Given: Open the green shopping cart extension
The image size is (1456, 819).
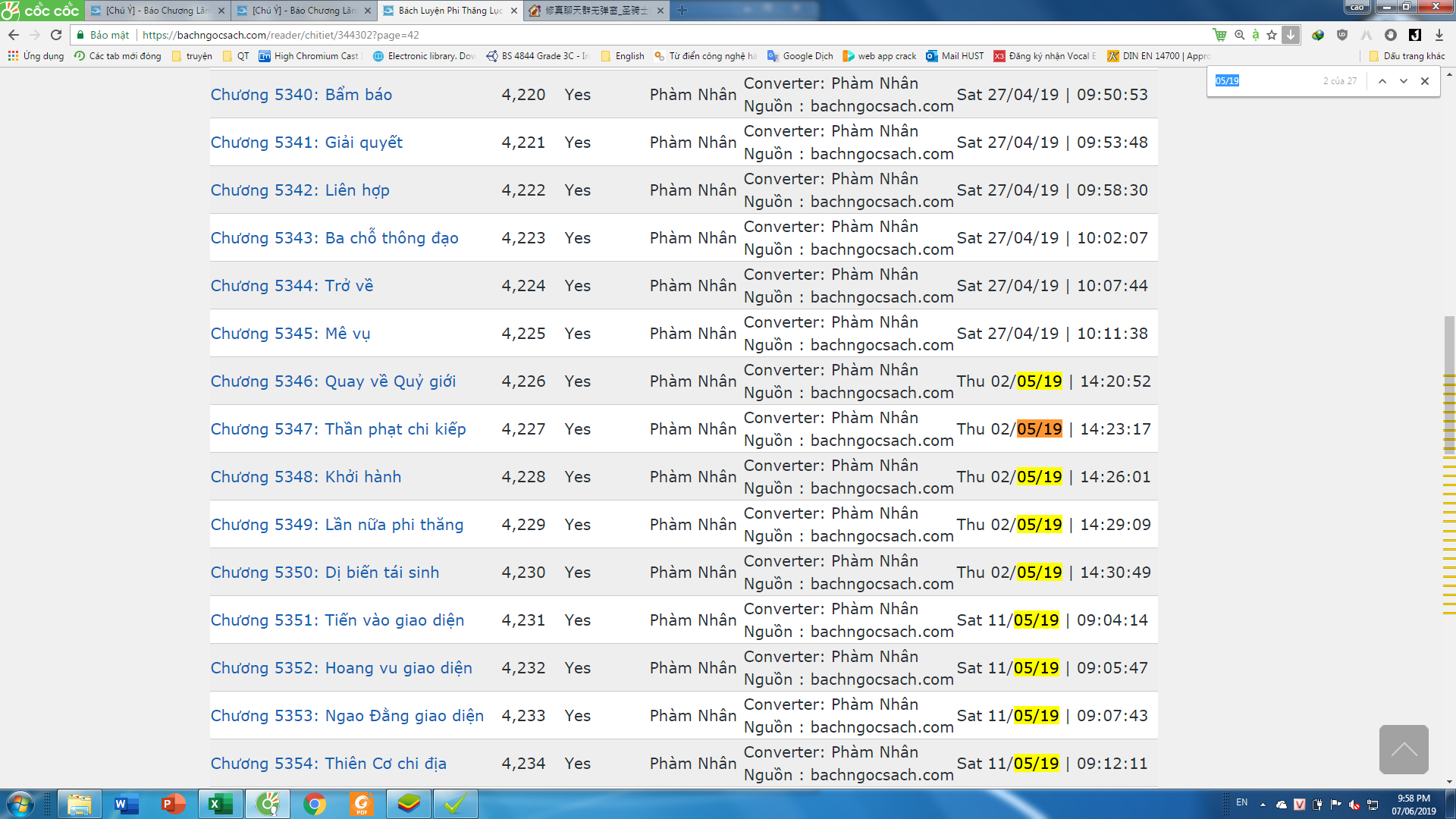Looking at the screenshot, I should (1219, 35).
